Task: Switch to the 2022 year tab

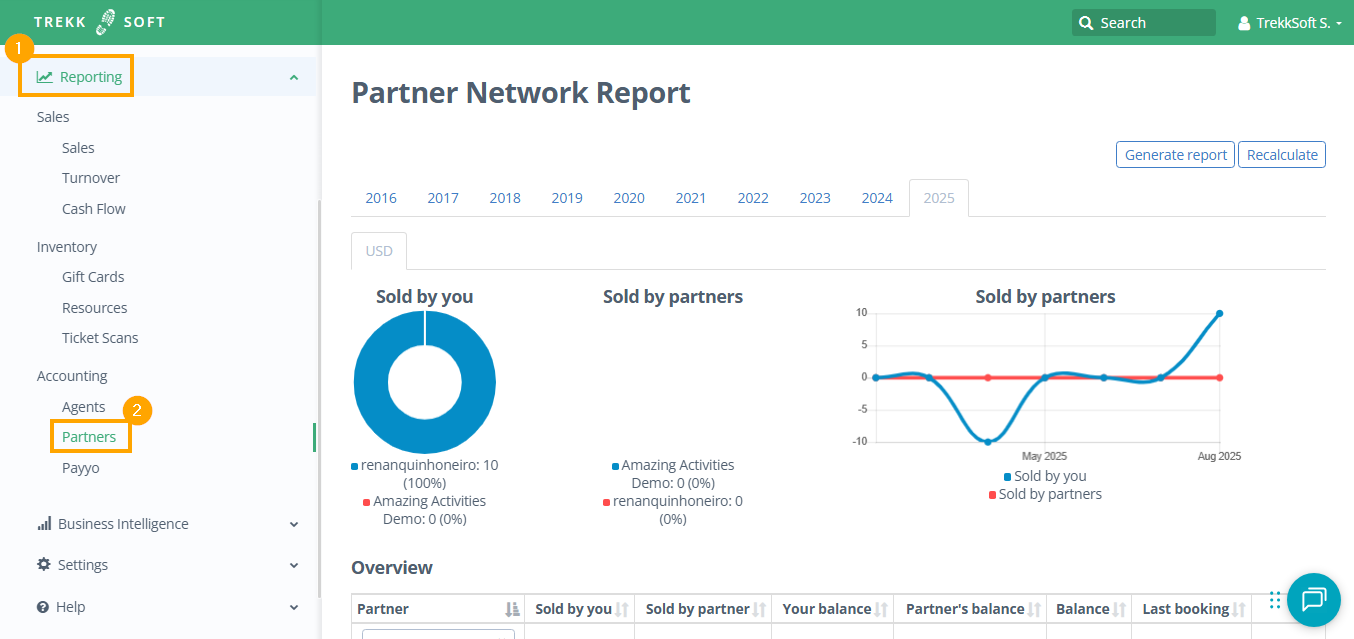Action: point(753,198)
